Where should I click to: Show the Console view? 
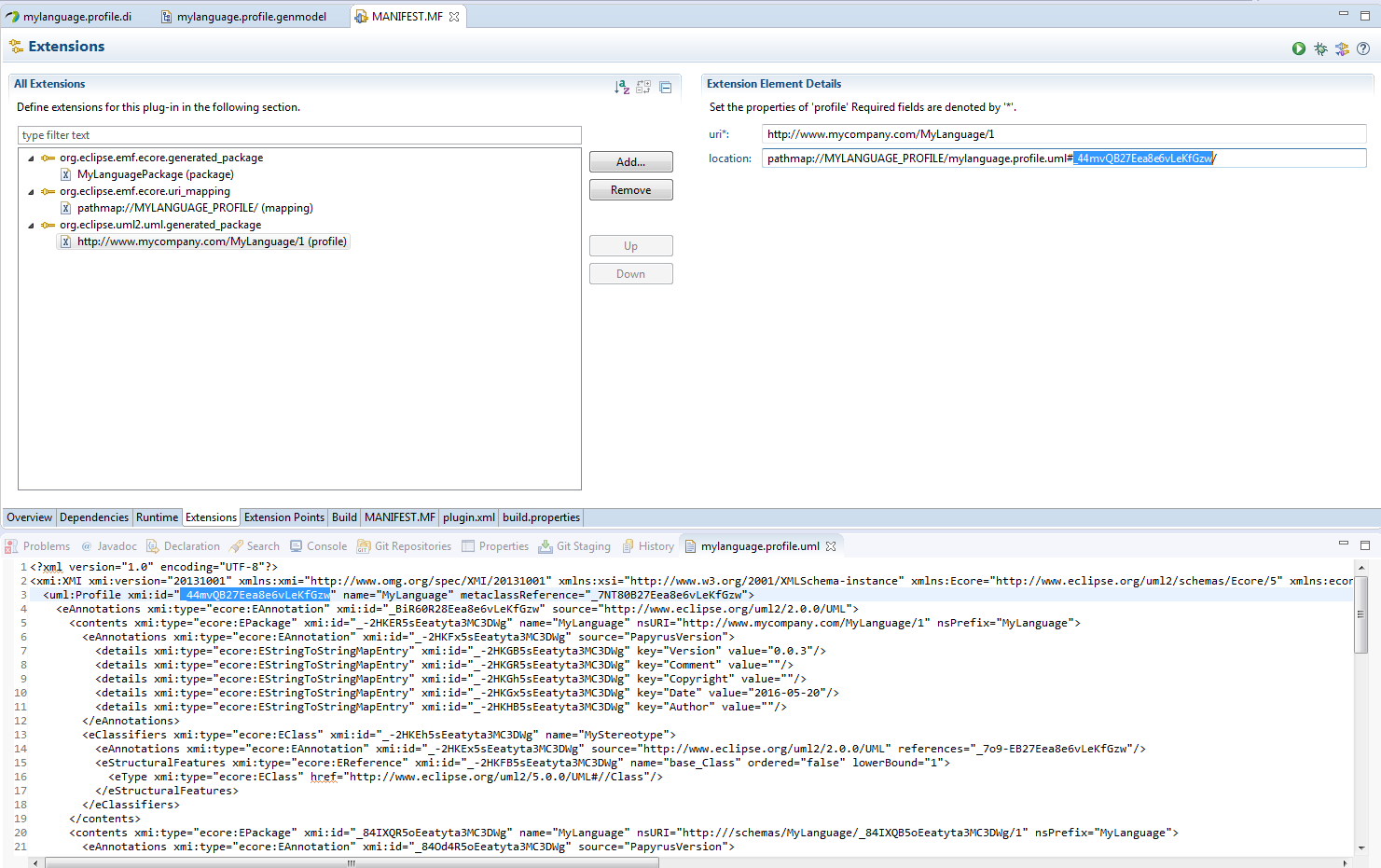pos(319,546)
